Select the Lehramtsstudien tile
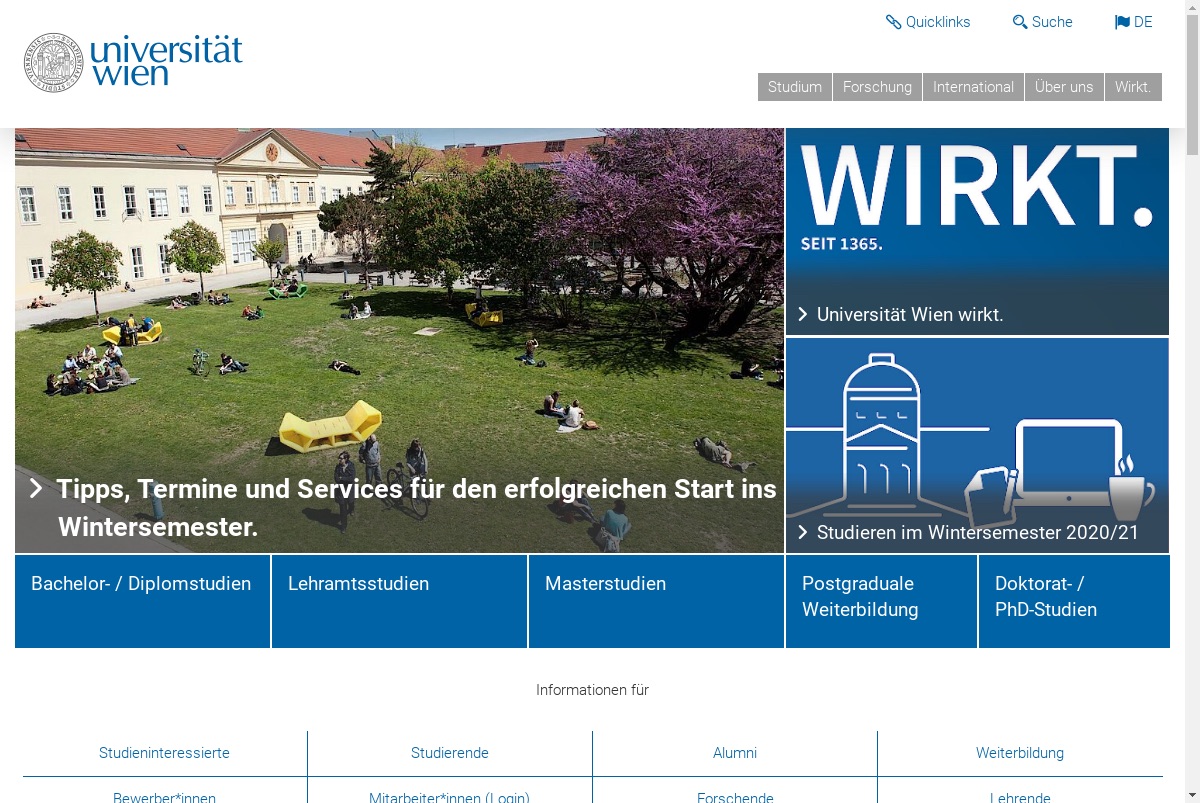Viewport: 1200px width, 803px height. (x=399, y=601)
